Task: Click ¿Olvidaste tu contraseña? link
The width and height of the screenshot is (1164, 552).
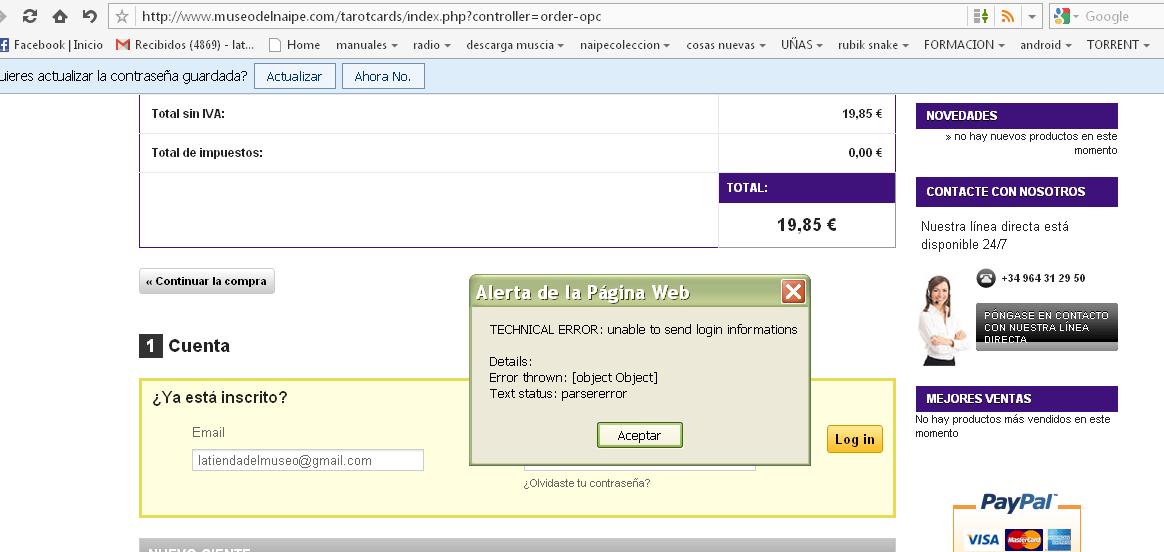Action: pos(586,483)
